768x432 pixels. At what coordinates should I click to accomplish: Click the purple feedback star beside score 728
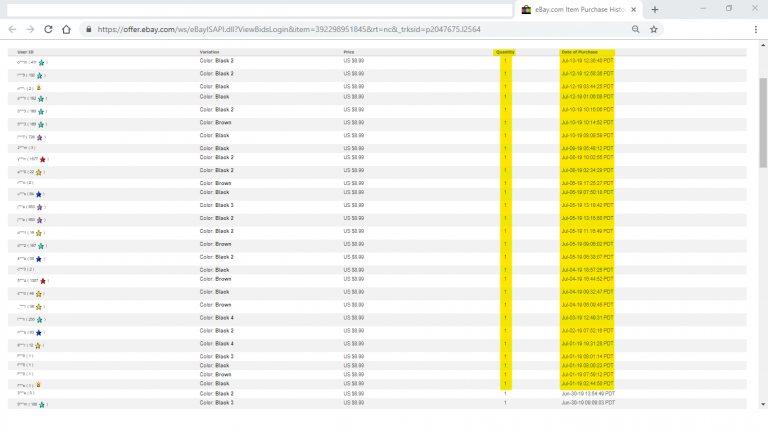pos(41,137)
